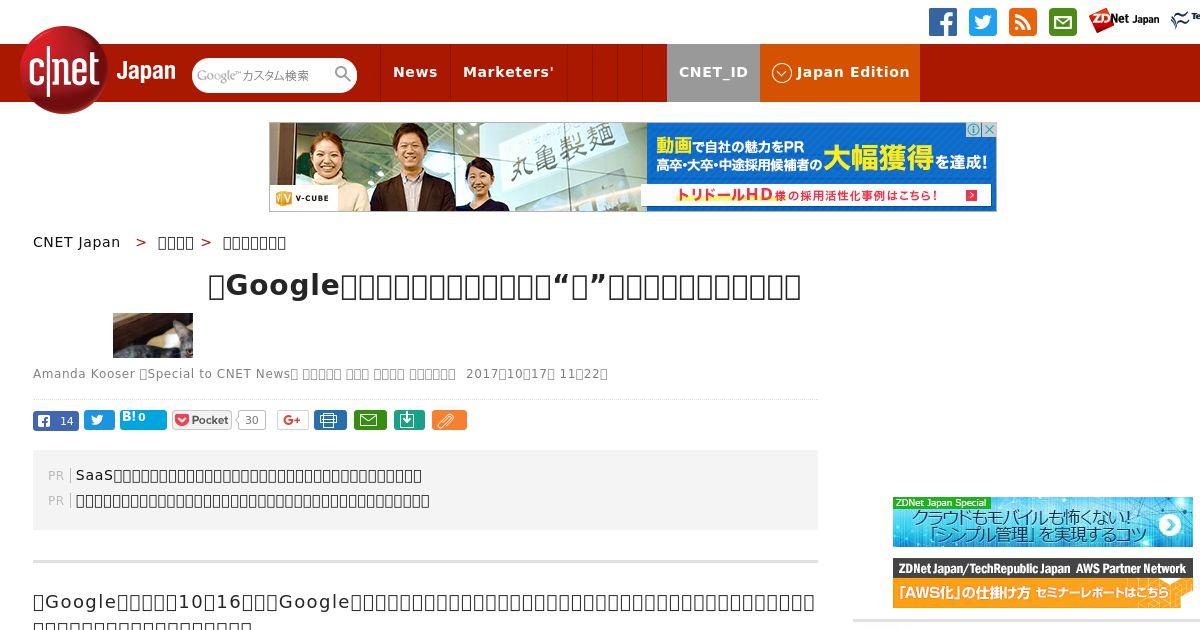Tweet the article via Twitter share button

[x=99, y=420]
